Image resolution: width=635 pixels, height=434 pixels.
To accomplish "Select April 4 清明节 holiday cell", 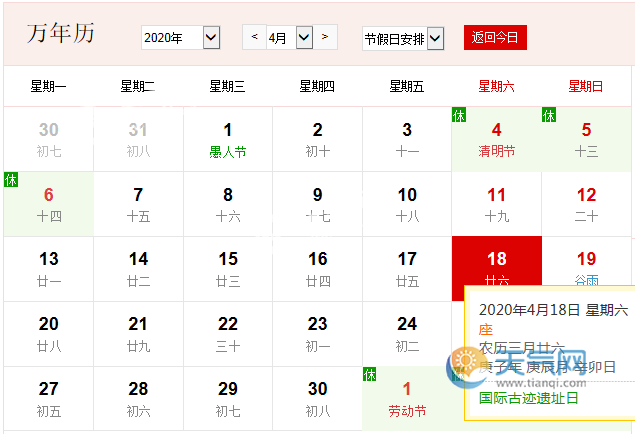I will pos(496,139).
